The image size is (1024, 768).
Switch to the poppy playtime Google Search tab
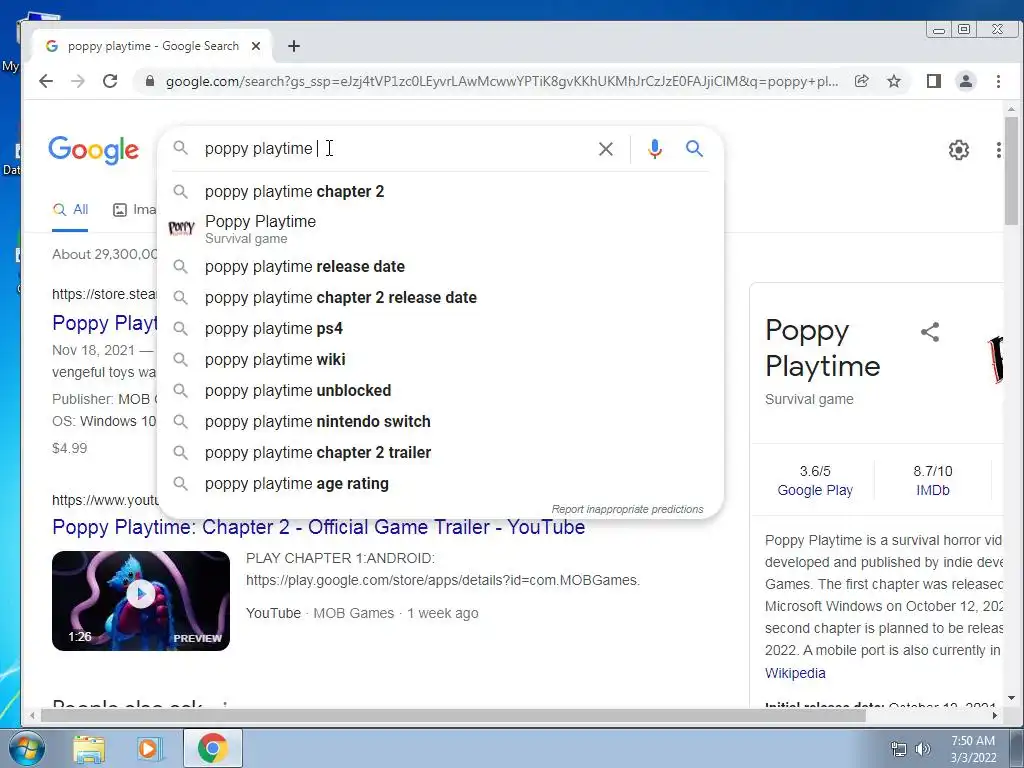click(x=152, y=46)
